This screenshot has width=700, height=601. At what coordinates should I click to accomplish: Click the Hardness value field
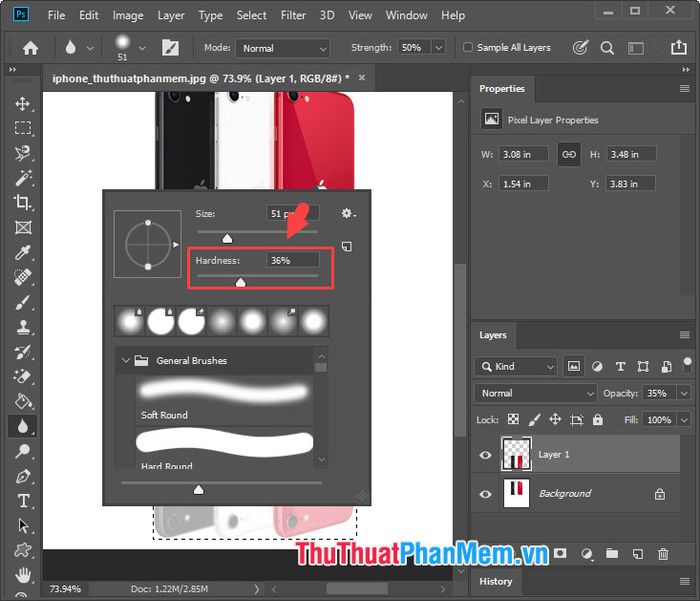(293, 260)
